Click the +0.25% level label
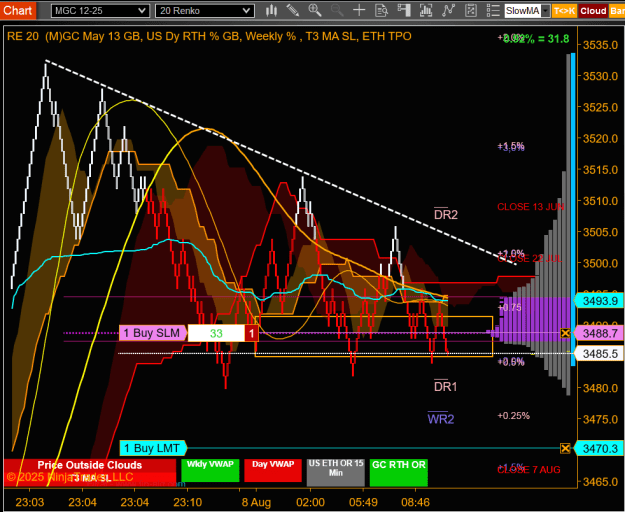This screenshot has height=512, width=625. (513, 416)
